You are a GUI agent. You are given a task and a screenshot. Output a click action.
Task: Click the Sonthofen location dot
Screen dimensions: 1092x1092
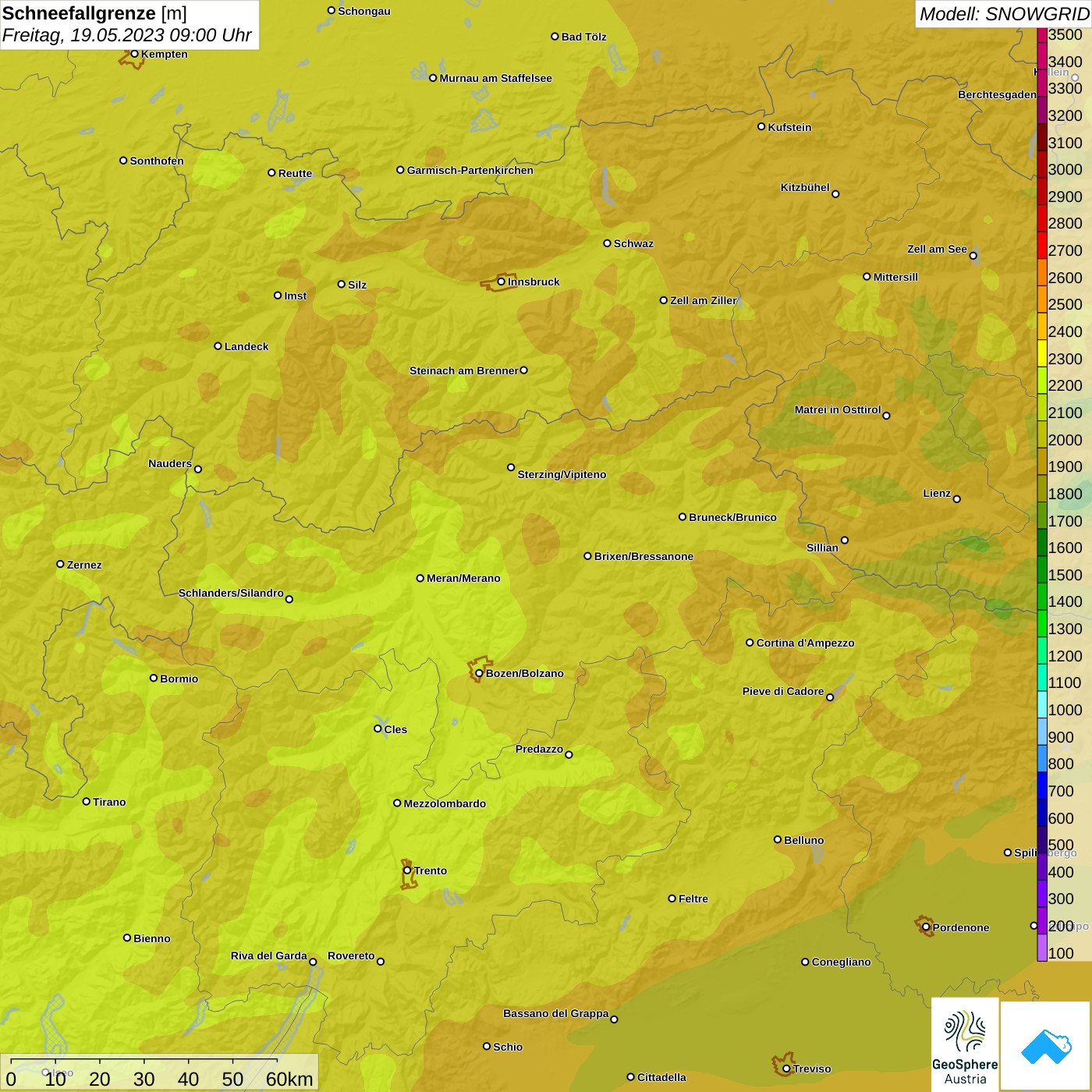pos(123,161)
